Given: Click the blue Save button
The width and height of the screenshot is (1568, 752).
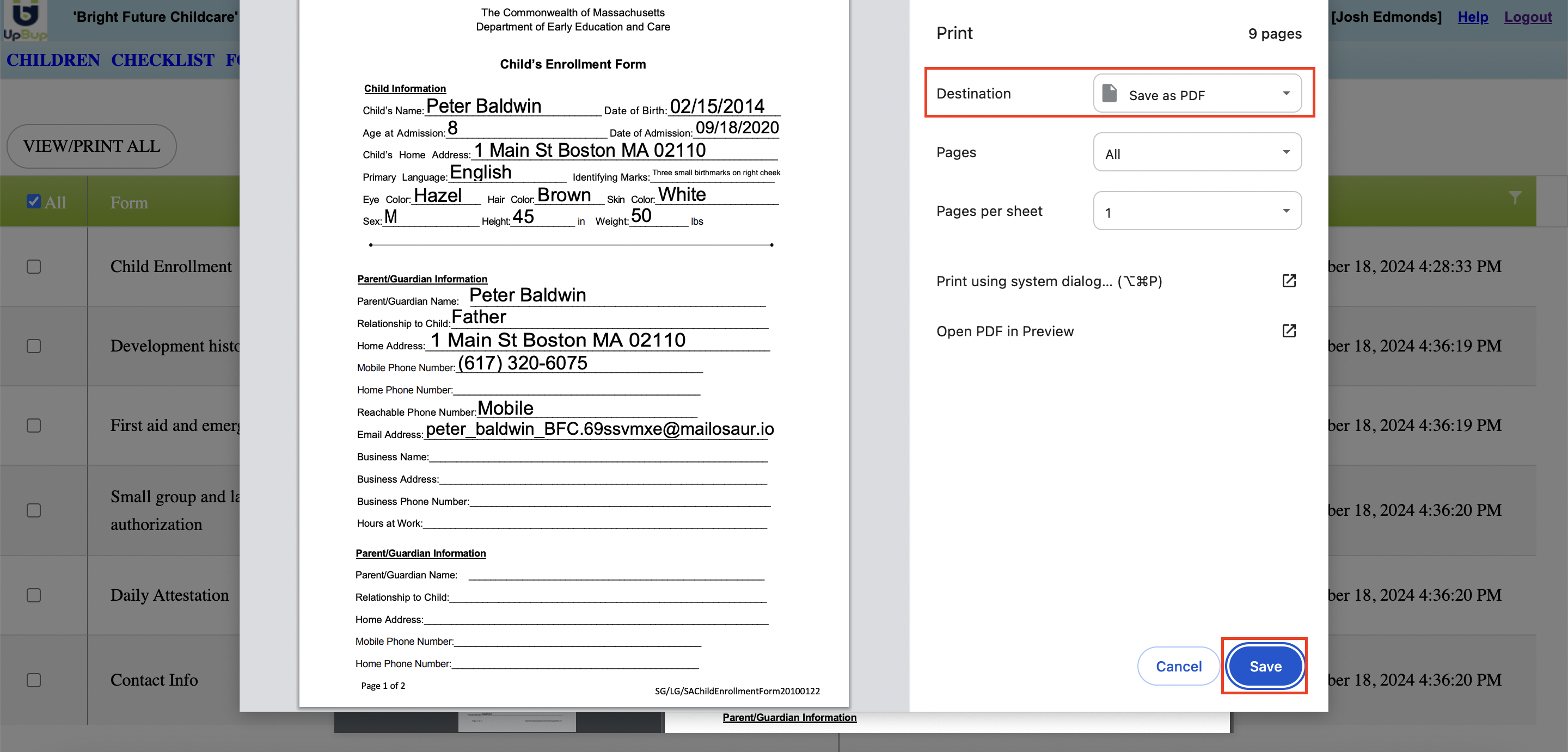Looking at the screenshot, I should tap(1265, 666).
